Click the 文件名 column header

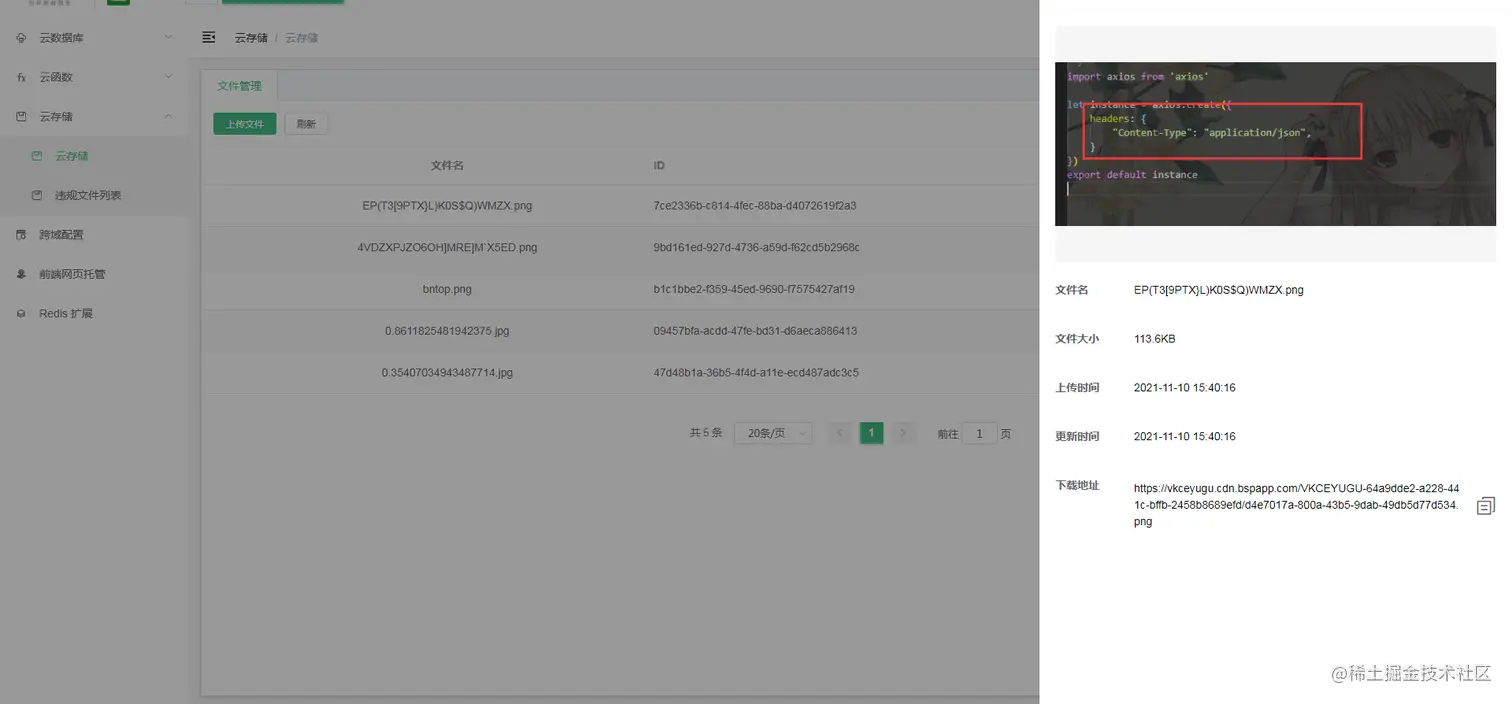pos(447,165)
